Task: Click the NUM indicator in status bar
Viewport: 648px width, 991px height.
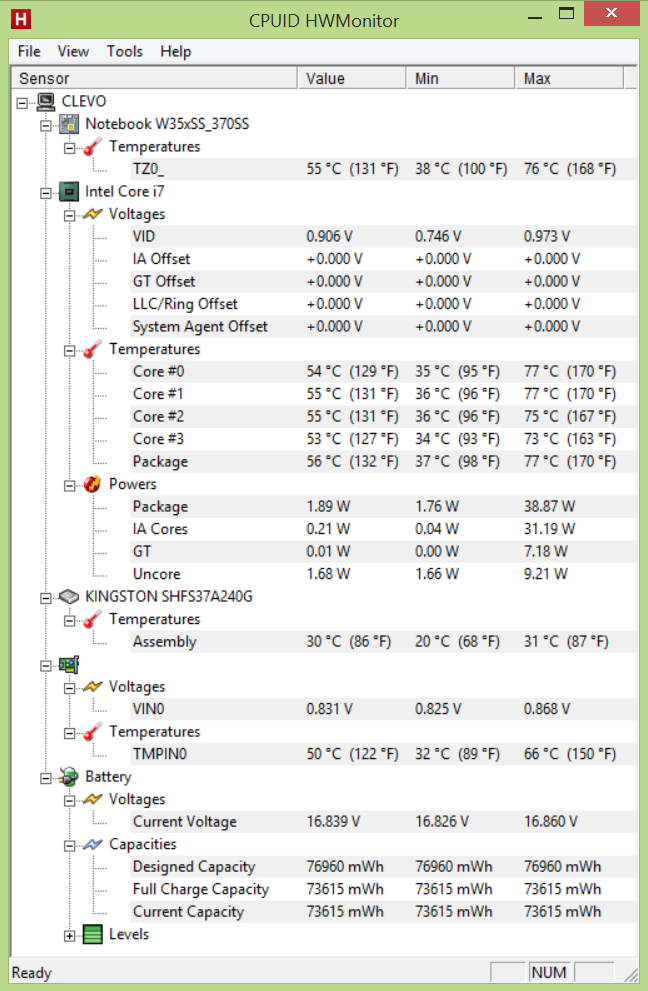Action: tap(549, 973)
